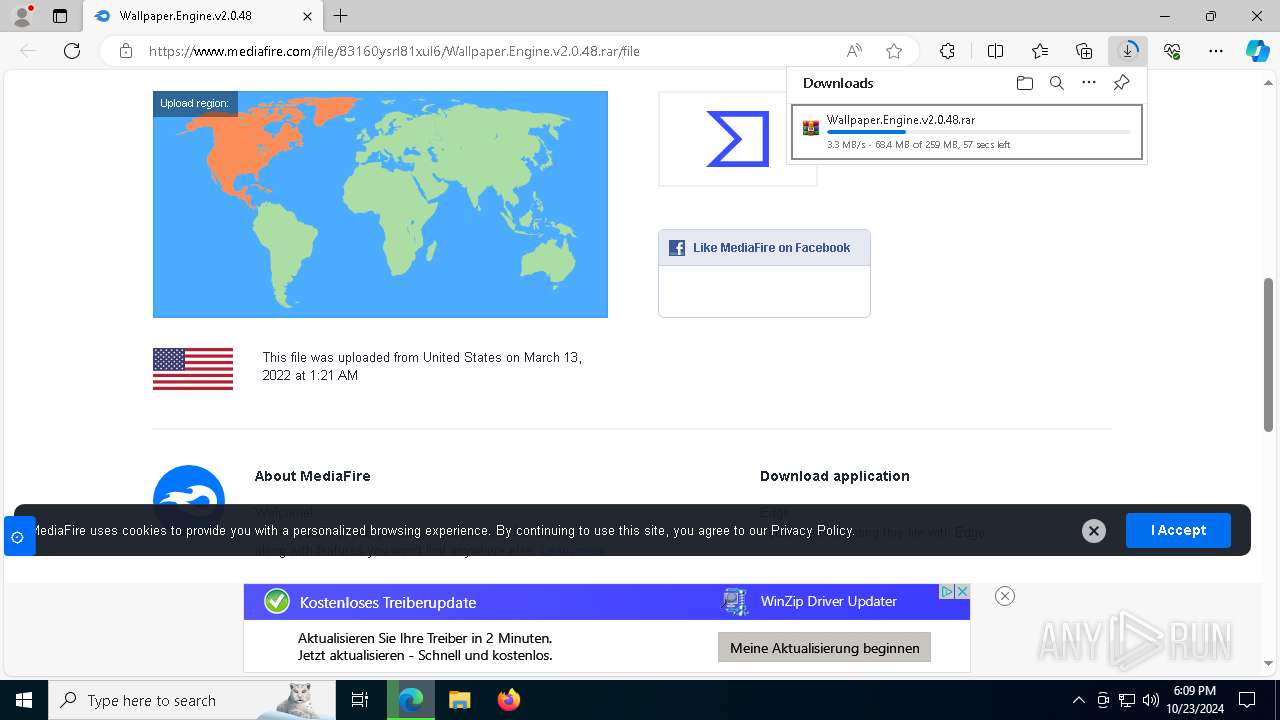Search downloads with the magnifier icon
The height and width of the screenshot is (720, 1280).
click(1056, 83)
